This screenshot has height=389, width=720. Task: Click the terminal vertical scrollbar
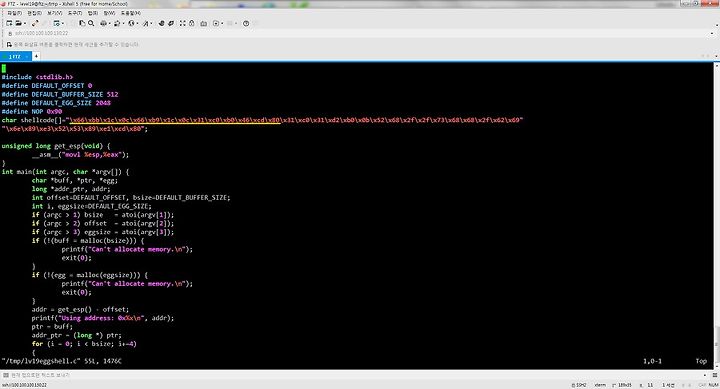(717, 215)
